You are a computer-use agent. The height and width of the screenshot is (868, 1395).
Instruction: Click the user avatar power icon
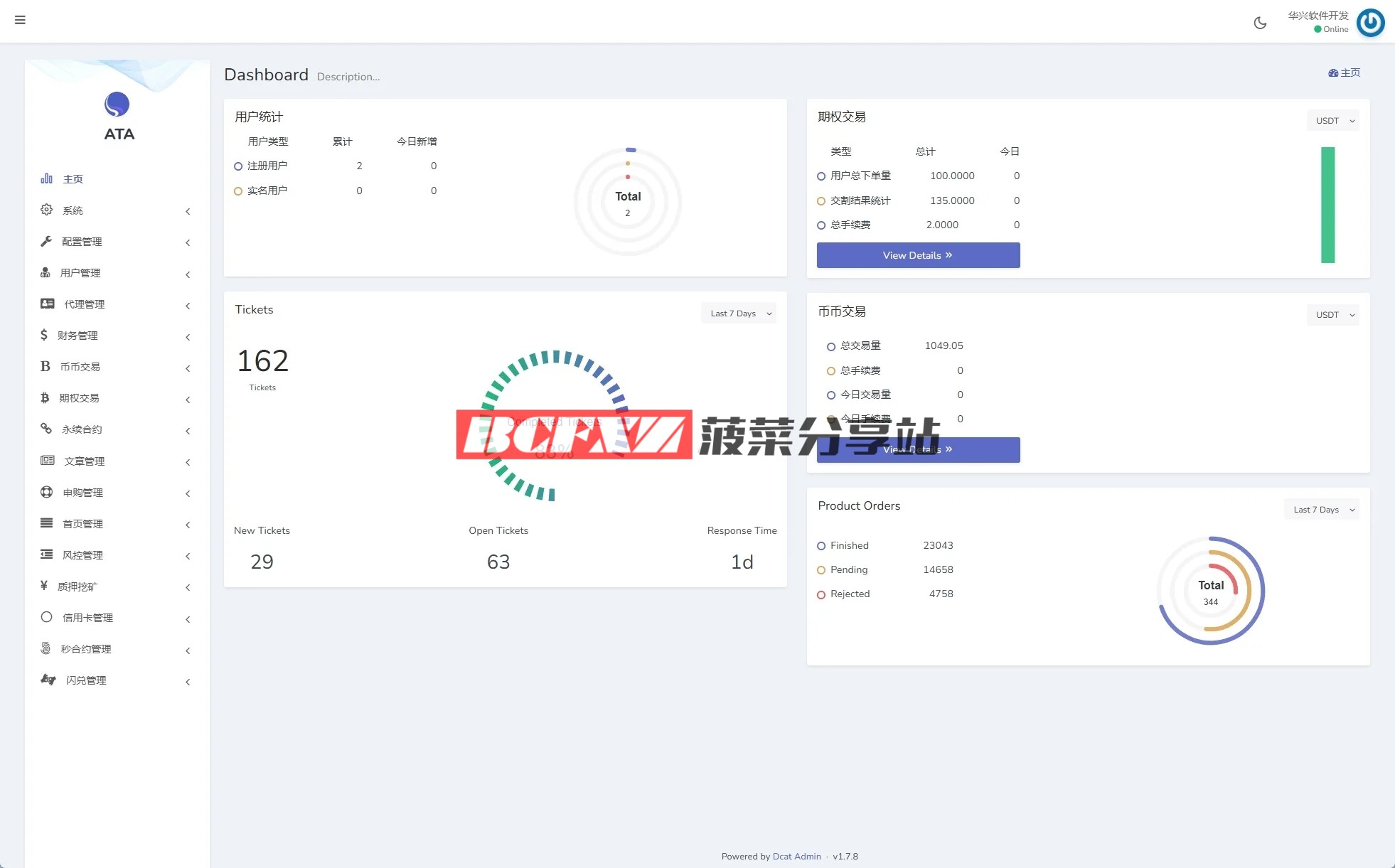(1370, 23)
